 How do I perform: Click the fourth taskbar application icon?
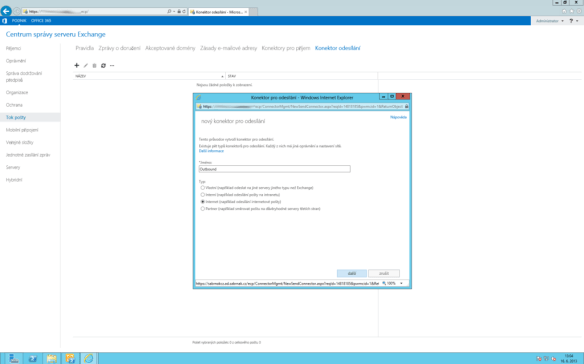70,358
